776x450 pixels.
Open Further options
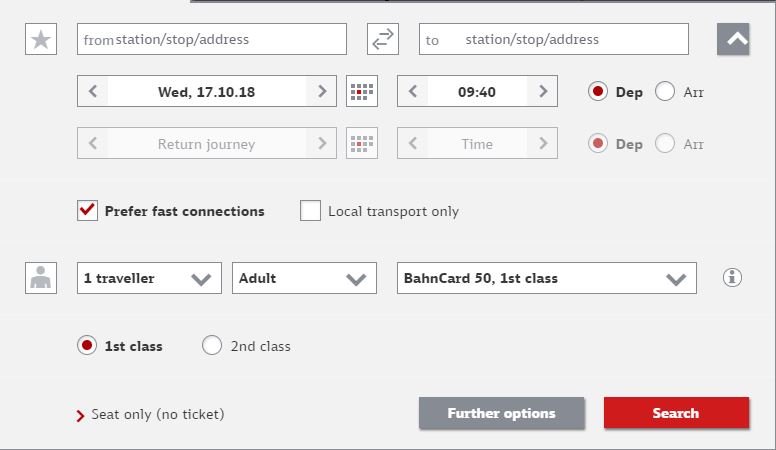(501, 413)
